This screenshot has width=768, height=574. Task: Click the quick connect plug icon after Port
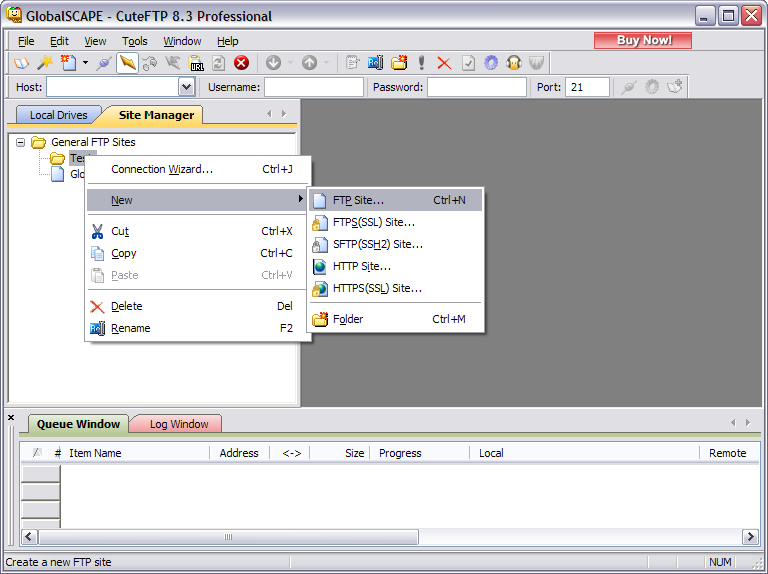629,87
